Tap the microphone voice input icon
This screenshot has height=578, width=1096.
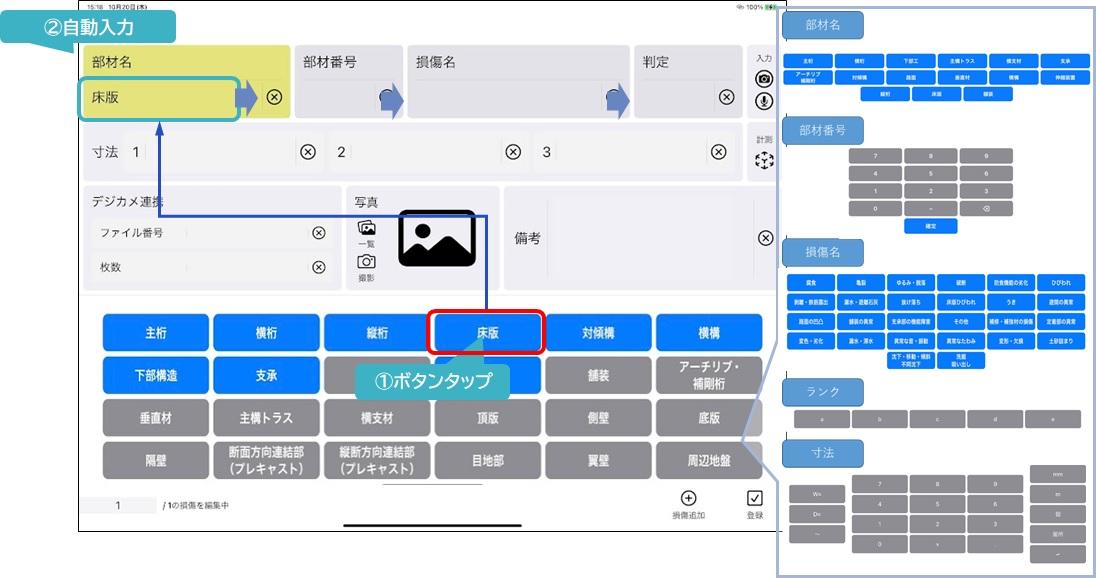764,101
